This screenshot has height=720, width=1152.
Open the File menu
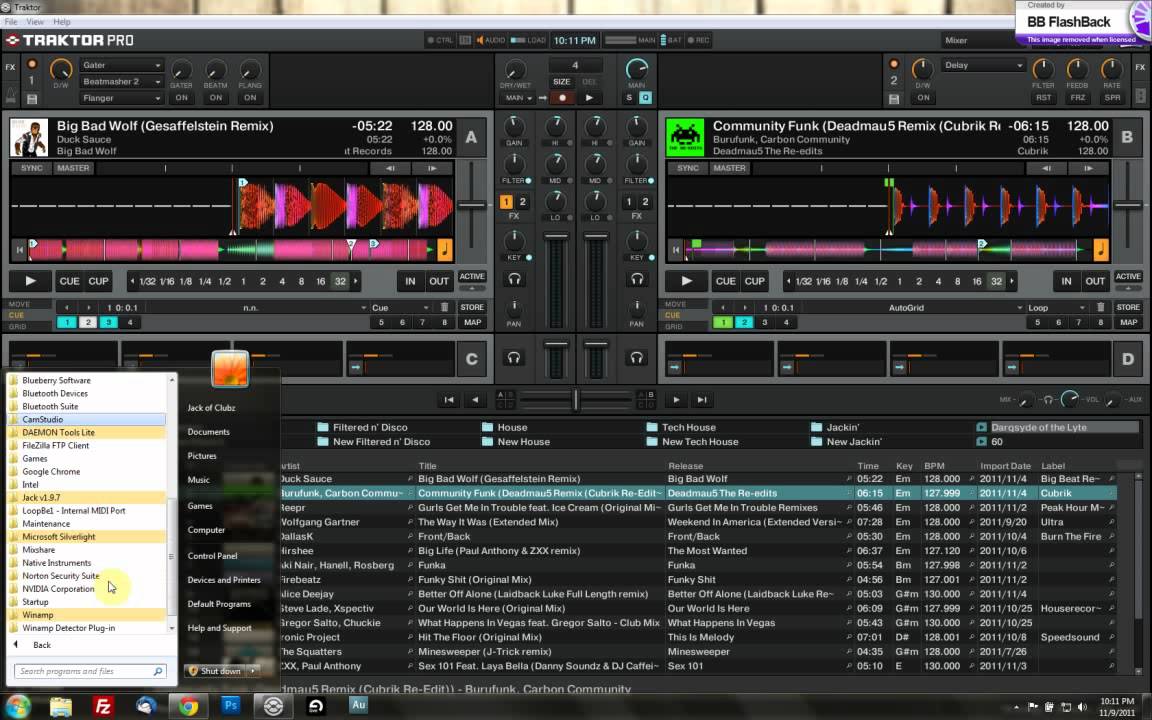click(11, 22)
